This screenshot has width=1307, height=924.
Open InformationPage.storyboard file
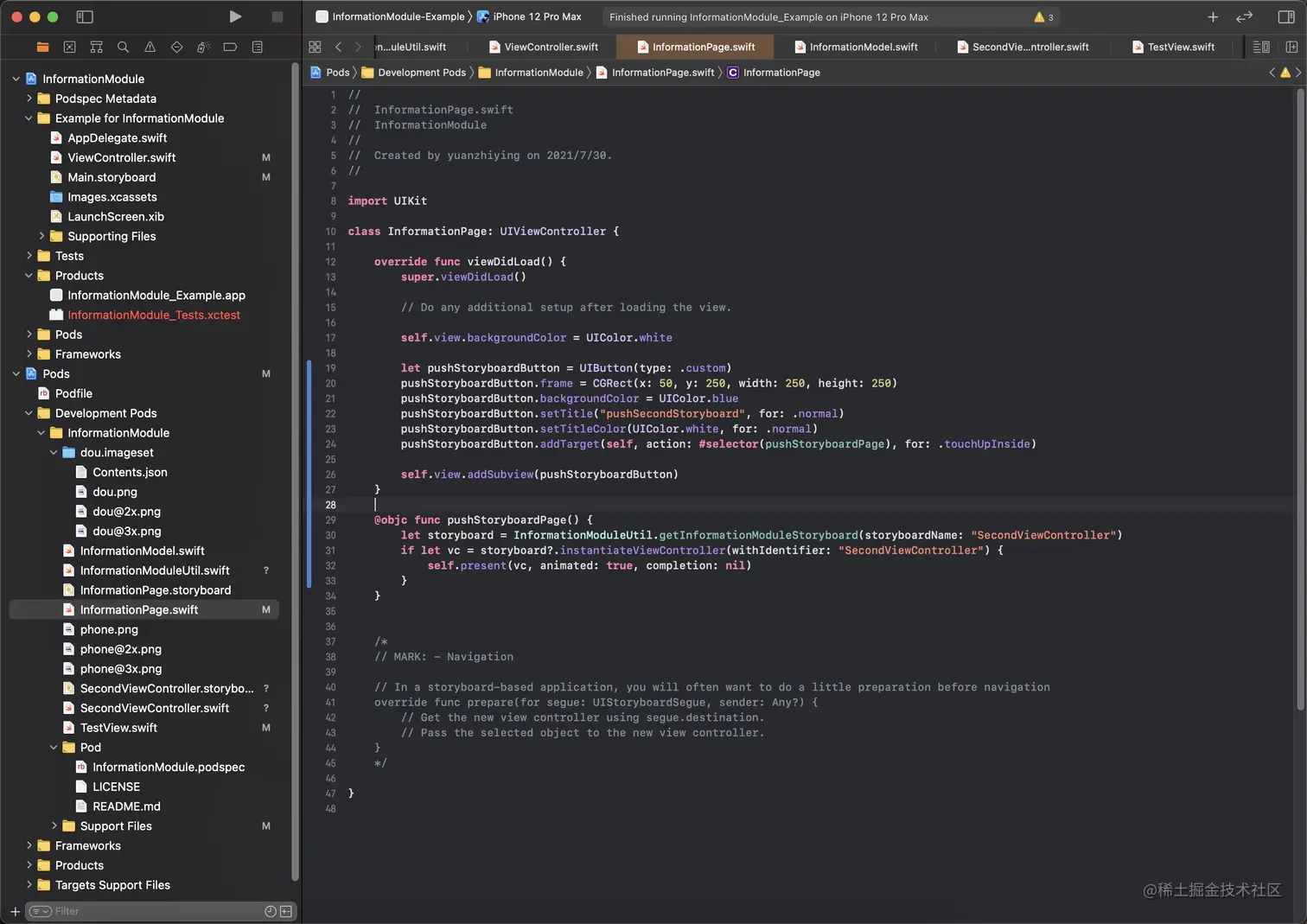[x=156, y=589]
